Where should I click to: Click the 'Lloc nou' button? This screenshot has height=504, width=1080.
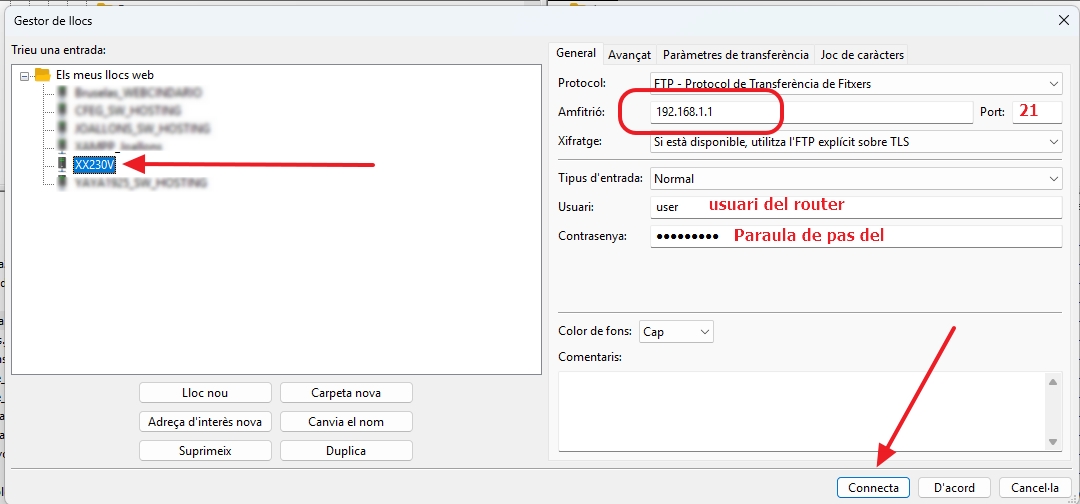tap(205, 393)
